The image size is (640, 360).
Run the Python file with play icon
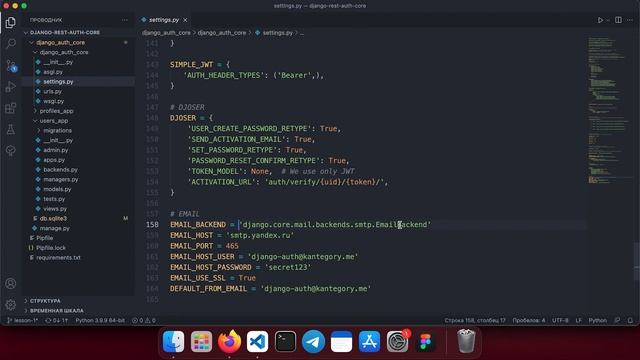(x=600, y=20)
